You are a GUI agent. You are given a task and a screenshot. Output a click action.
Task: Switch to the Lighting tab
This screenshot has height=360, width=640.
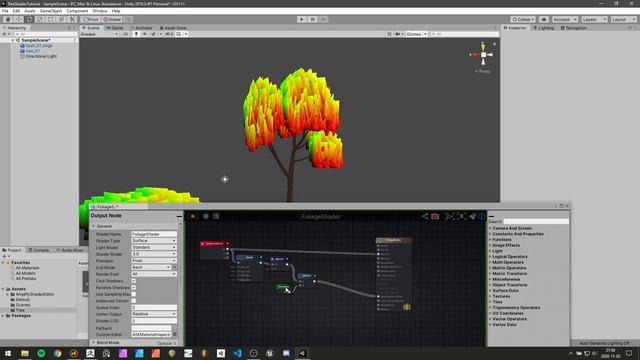[x=544, y=28]
